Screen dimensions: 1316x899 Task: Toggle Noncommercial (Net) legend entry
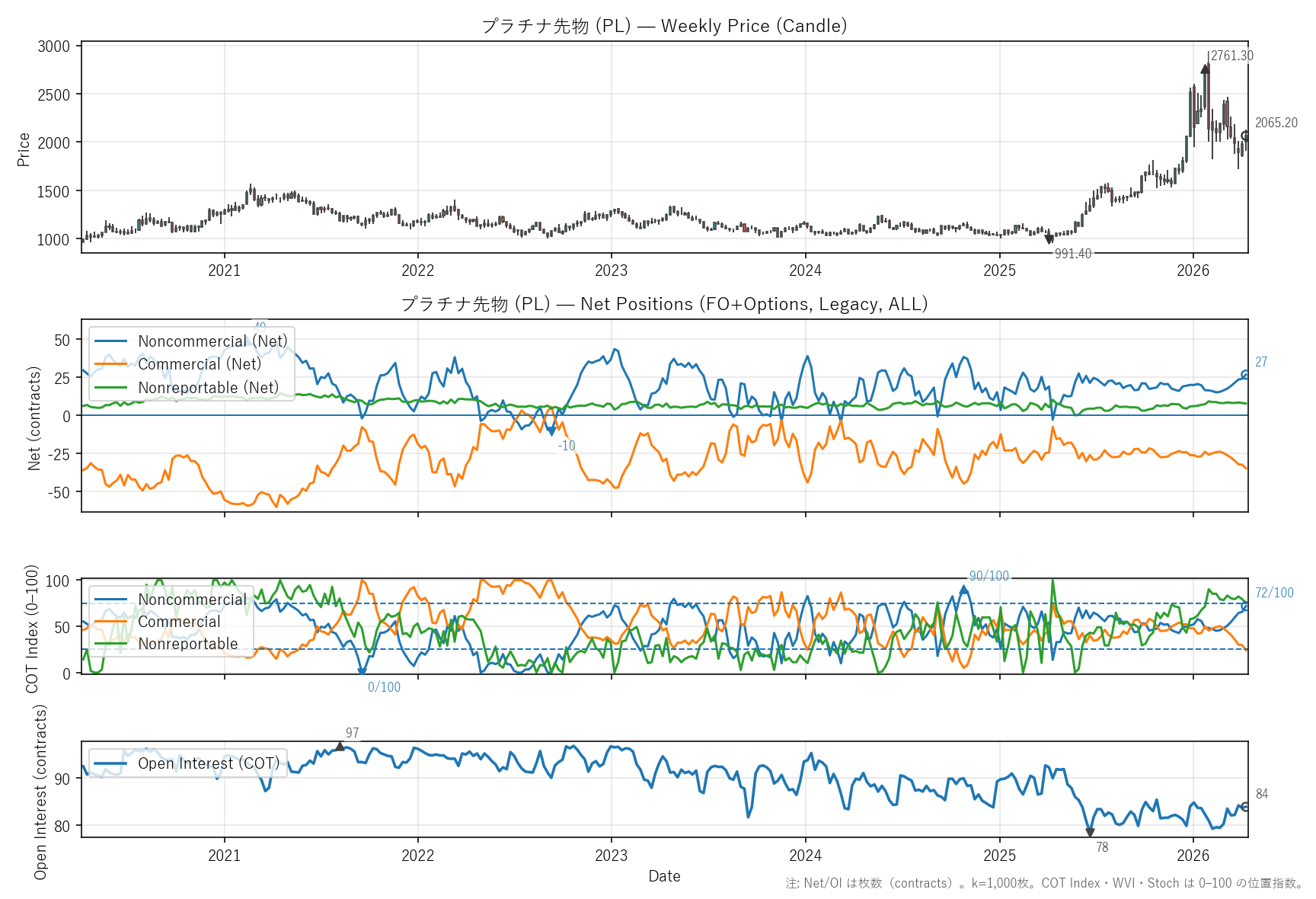tap(212, 341)
